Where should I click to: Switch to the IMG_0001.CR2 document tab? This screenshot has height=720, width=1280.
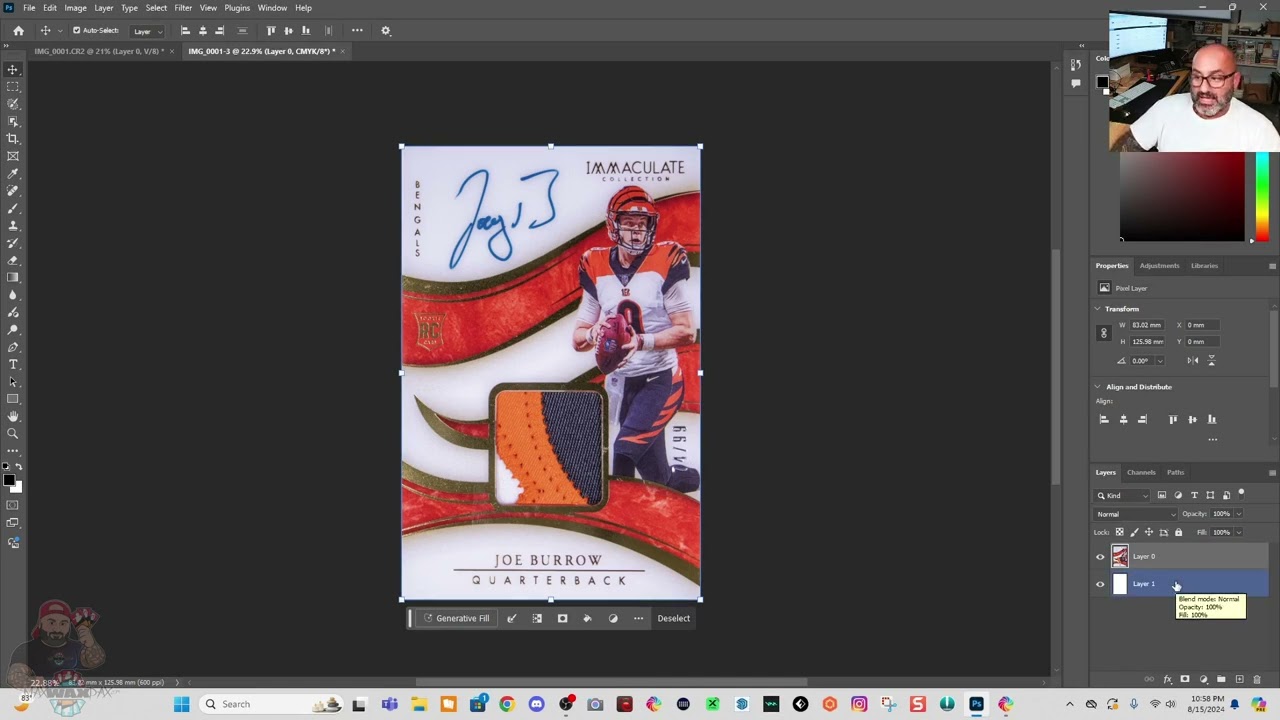coord(97,51)
